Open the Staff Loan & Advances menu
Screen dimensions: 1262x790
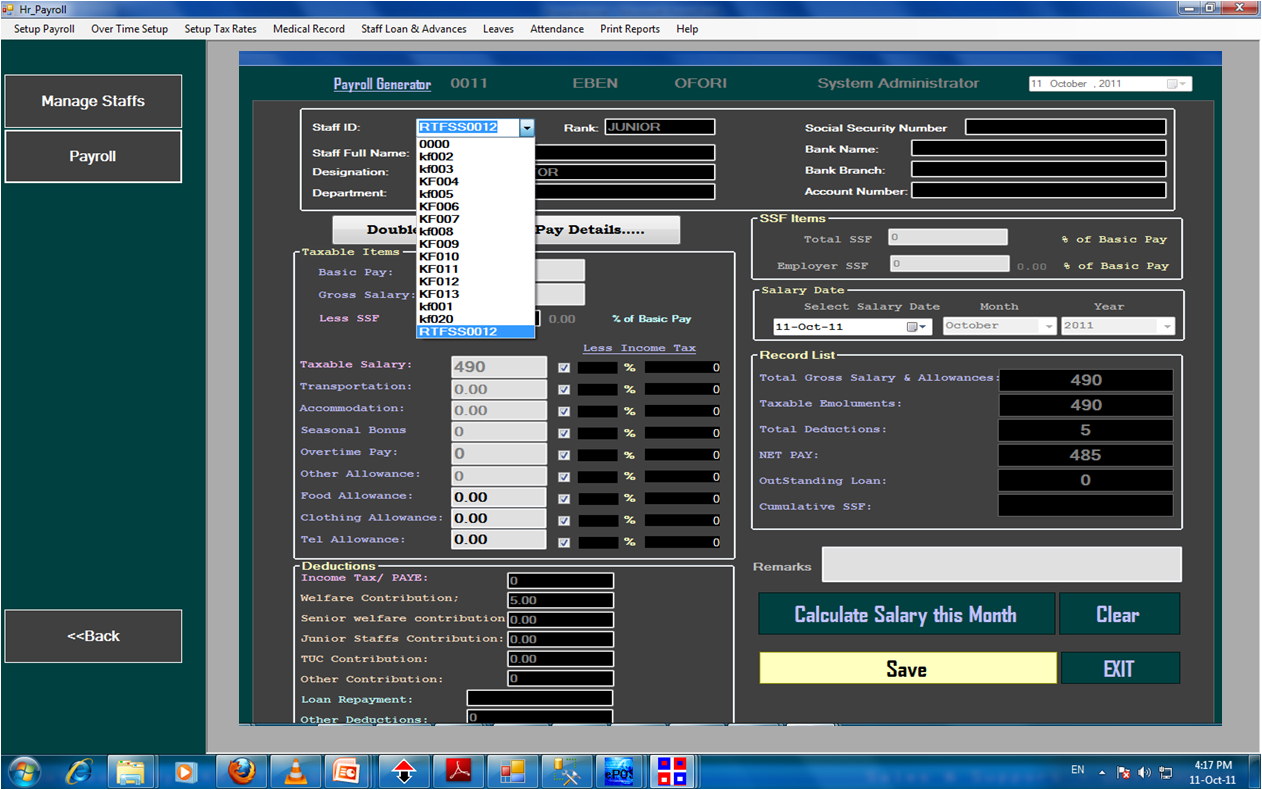pos(413,29)
